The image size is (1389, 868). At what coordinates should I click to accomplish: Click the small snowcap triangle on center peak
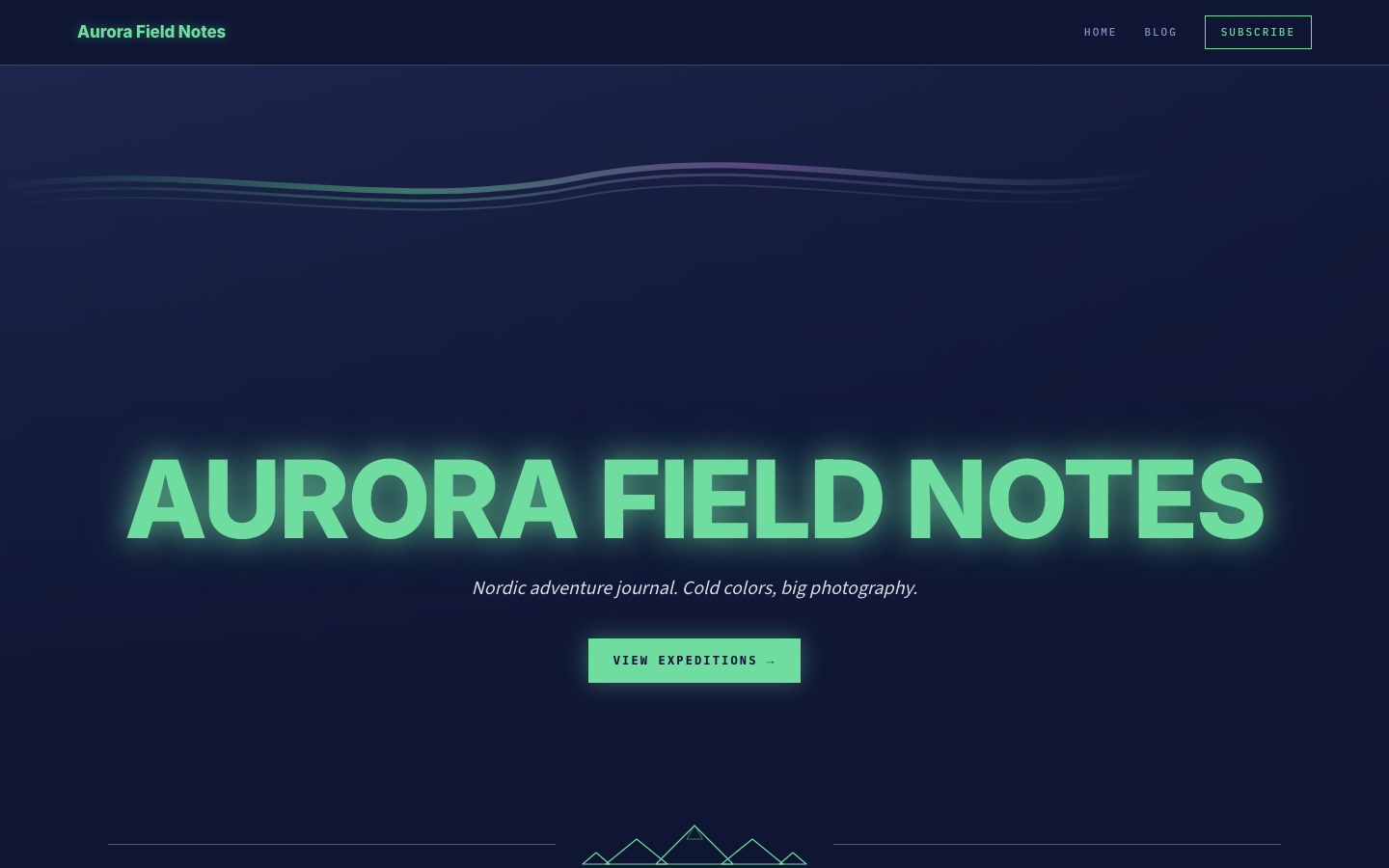pyautogui.click(x=694, y=834)
